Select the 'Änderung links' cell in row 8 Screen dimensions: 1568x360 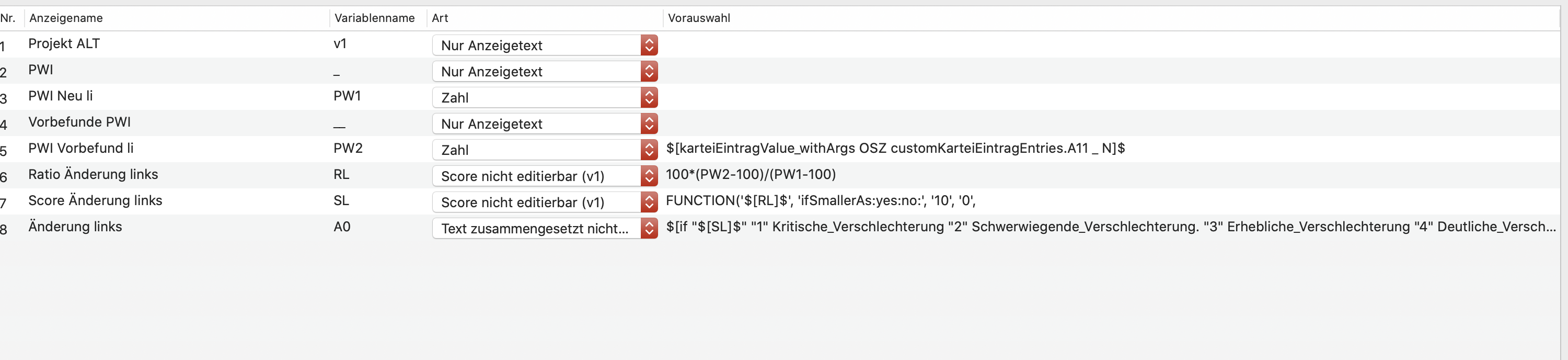(x=75, y=227)
